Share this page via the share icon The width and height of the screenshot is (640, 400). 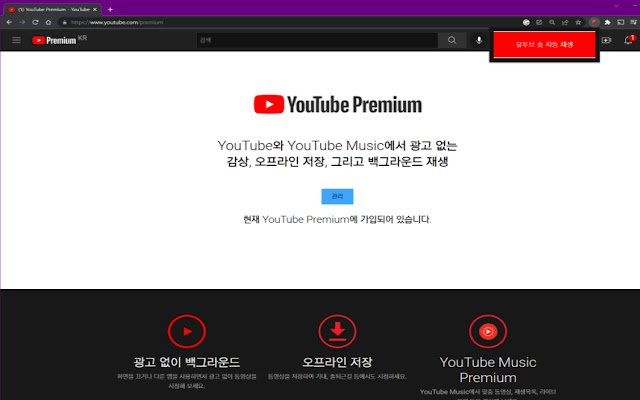click(x=565, y=22)
